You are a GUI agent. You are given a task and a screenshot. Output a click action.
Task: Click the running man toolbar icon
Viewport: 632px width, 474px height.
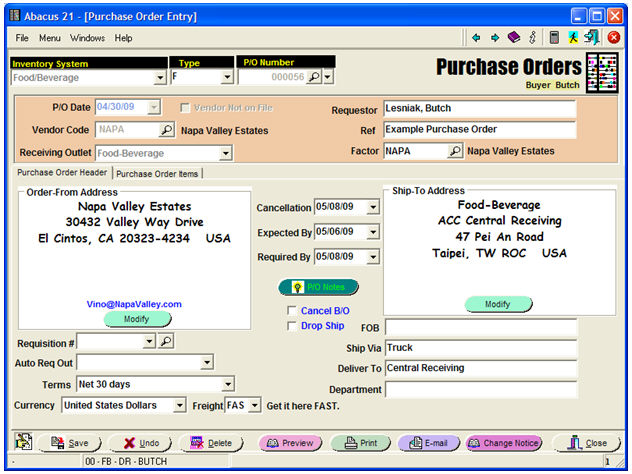tap(573, 38)
